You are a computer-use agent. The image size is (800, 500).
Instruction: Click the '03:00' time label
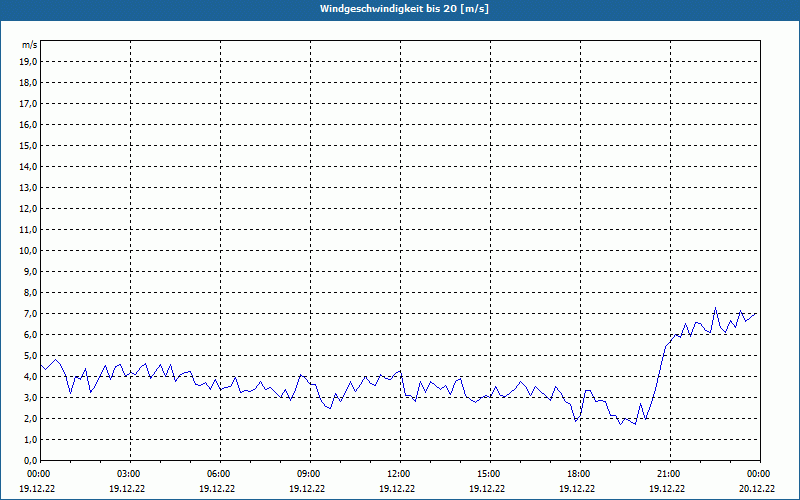tap(131, 474)
